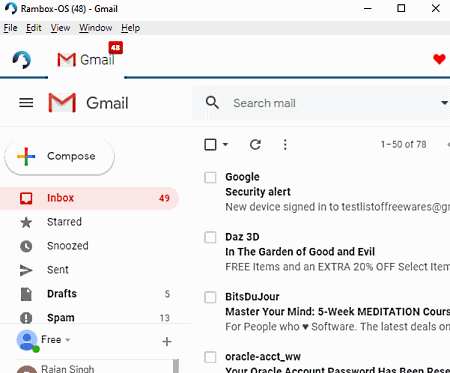450x373 pixels.
Task: Open the Inbox folder
Action: click(89, 198)
